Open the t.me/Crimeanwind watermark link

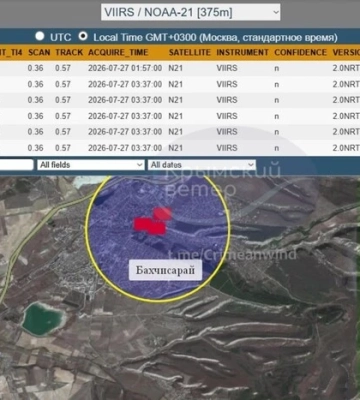tap(232, 254)
